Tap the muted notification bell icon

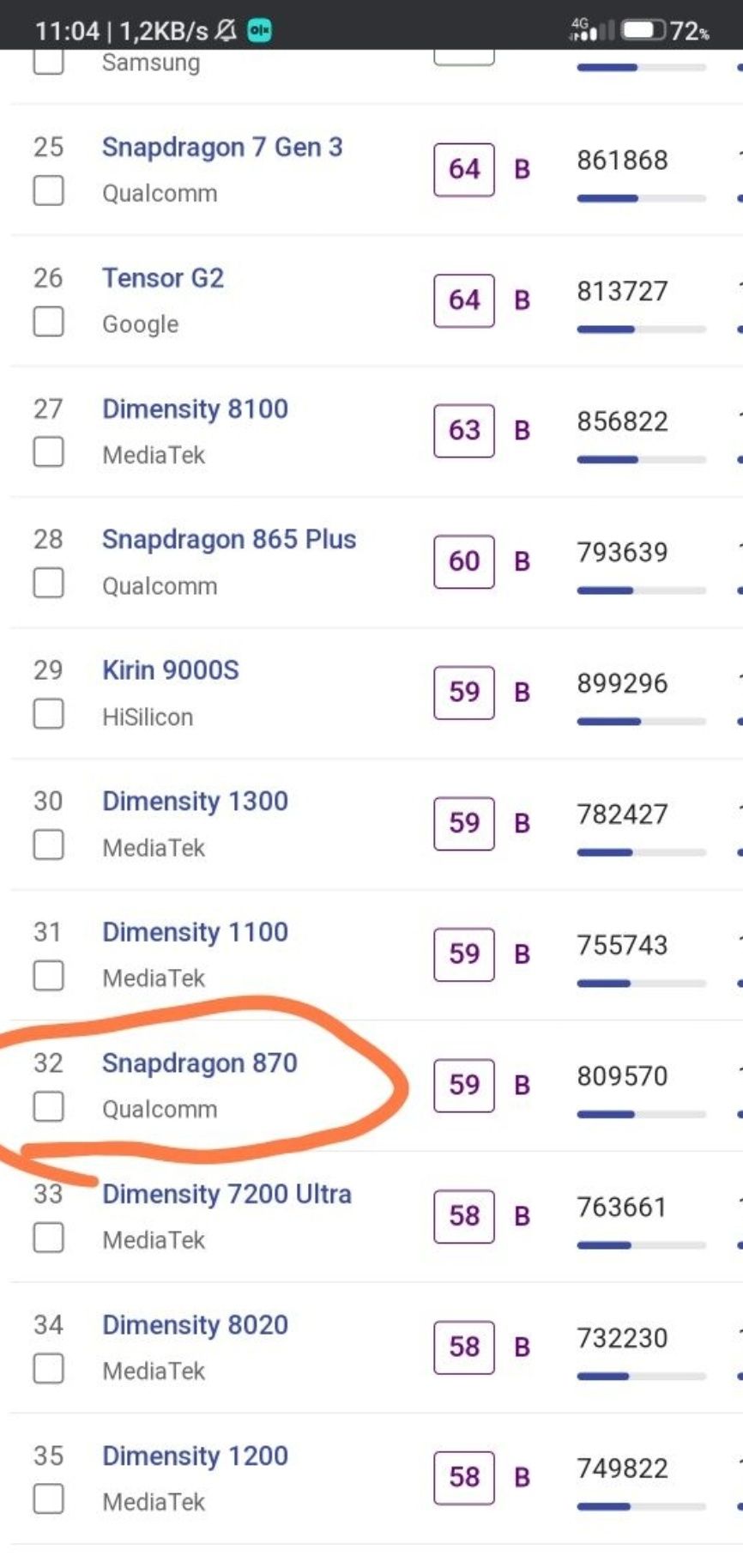tap(226, 31)
